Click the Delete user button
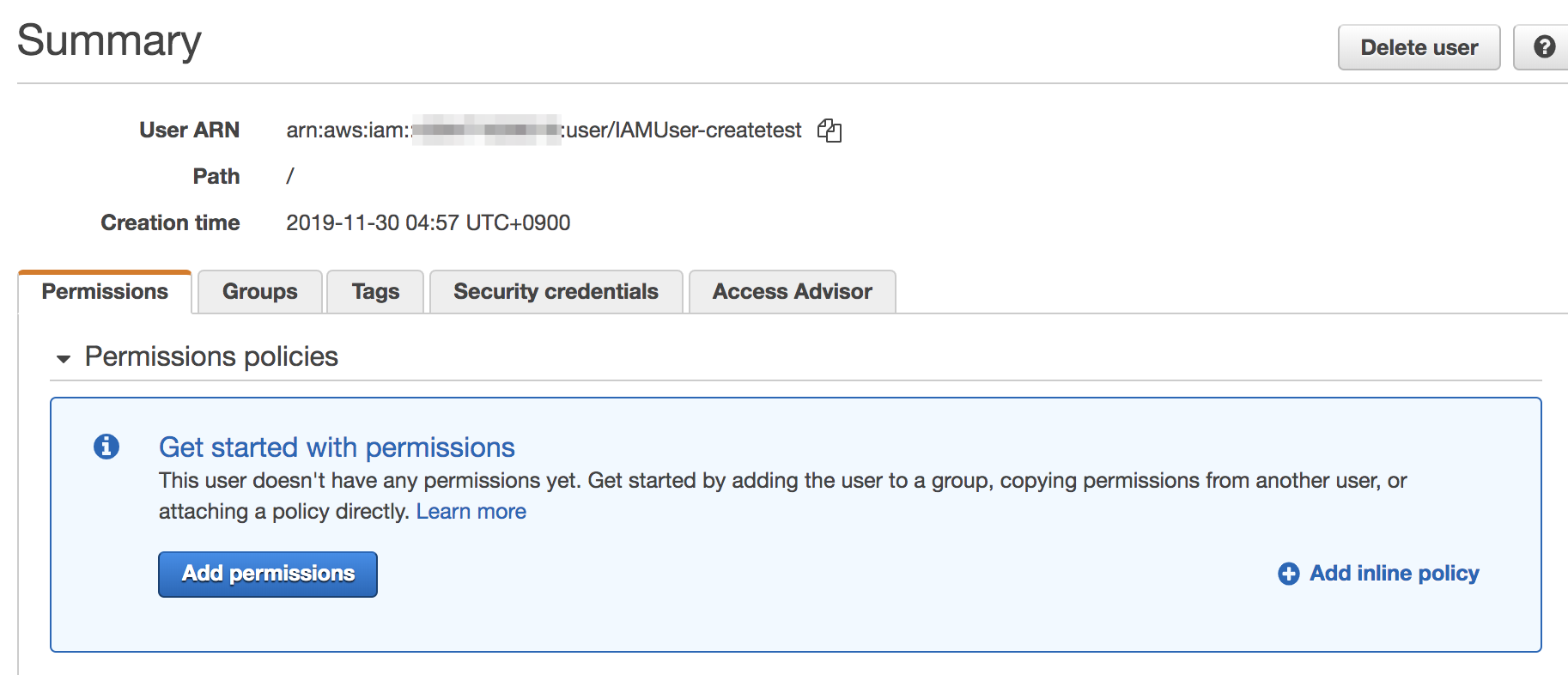Image resolution: width=1568 pixels, height=675 pixels. [1419, 47]
